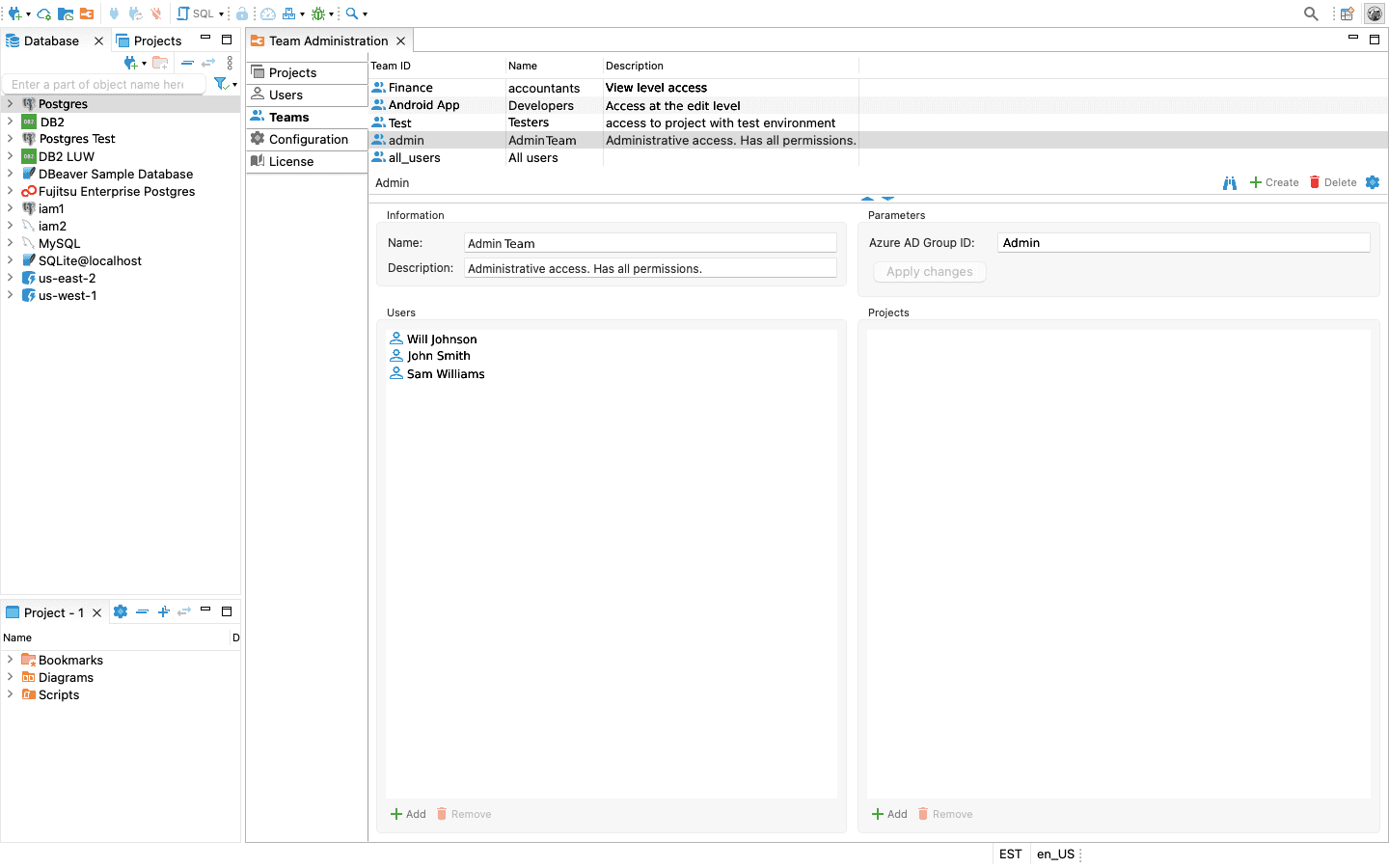Expand the Bookmarks folder
This screenshot has width=1389, height=868.
[10, 660]
